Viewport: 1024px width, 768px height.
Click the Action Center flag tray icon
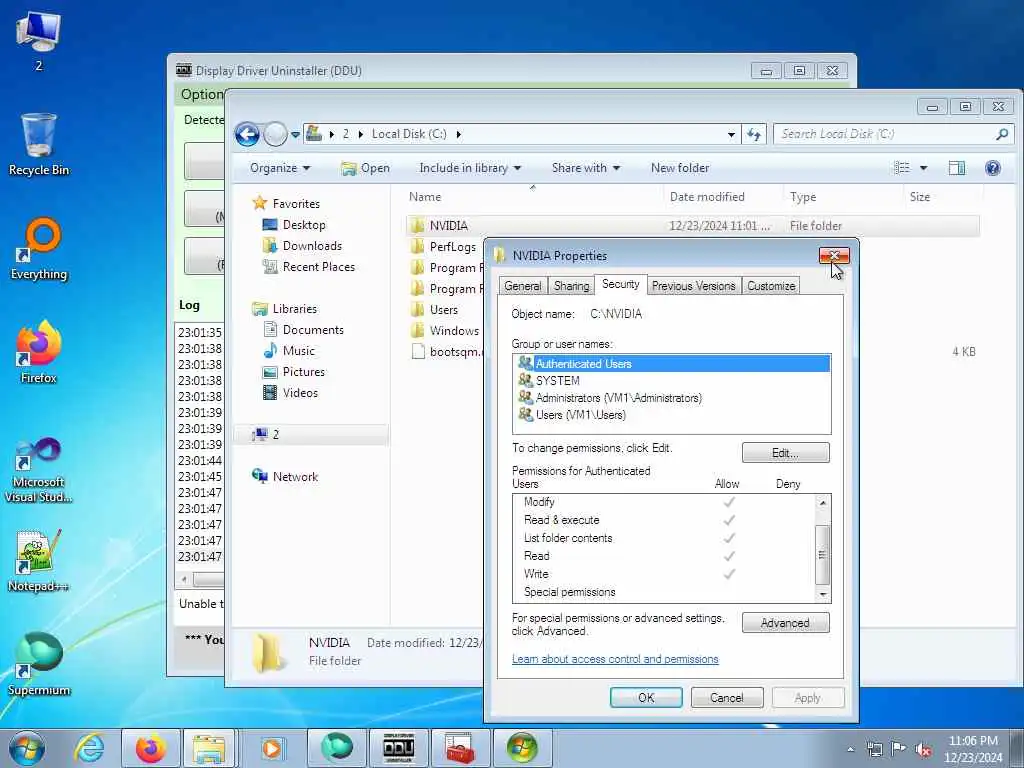pyautogui.click(x=899, y=750)
